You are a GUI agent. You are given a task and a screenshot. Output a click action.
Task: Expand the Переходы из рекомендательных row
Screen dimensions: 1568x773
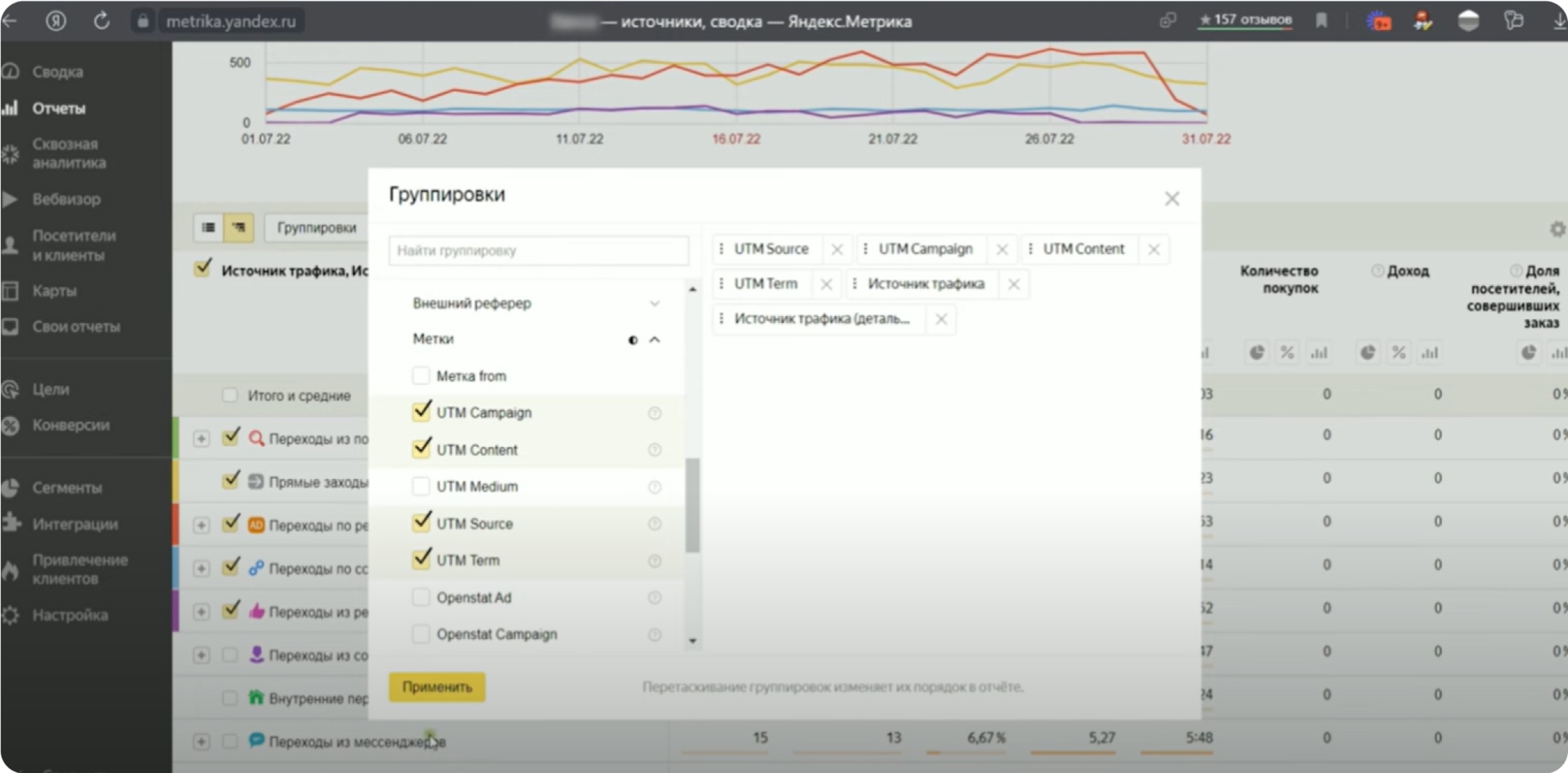pos(202,612)
